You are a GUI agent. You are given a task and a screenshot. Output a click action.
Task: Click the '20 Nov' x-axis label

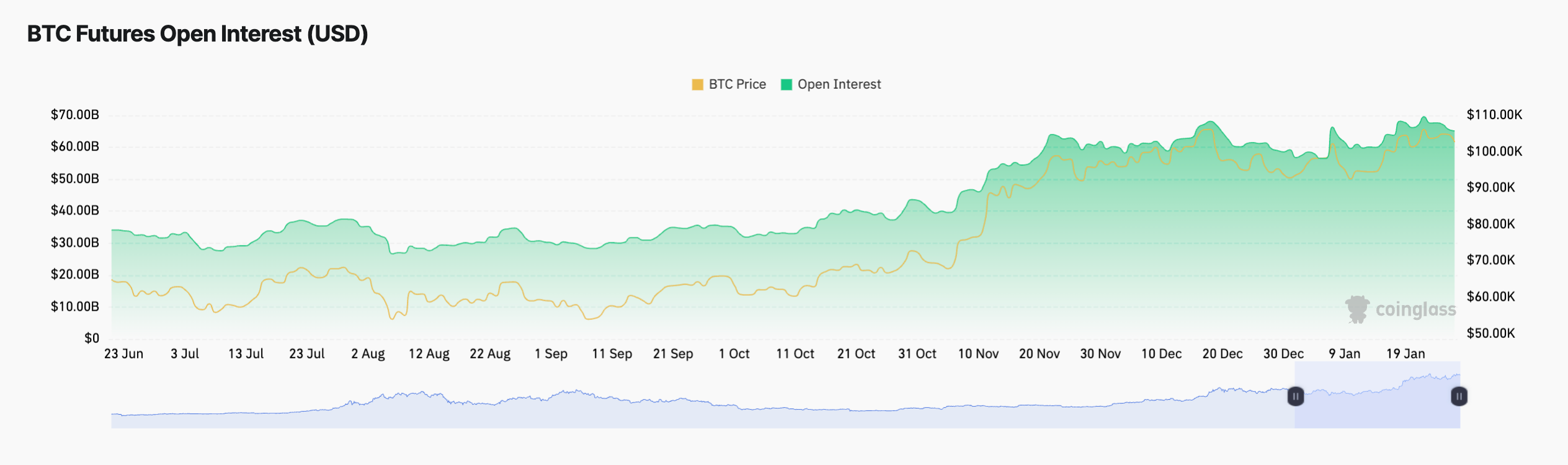[1039, 354]
